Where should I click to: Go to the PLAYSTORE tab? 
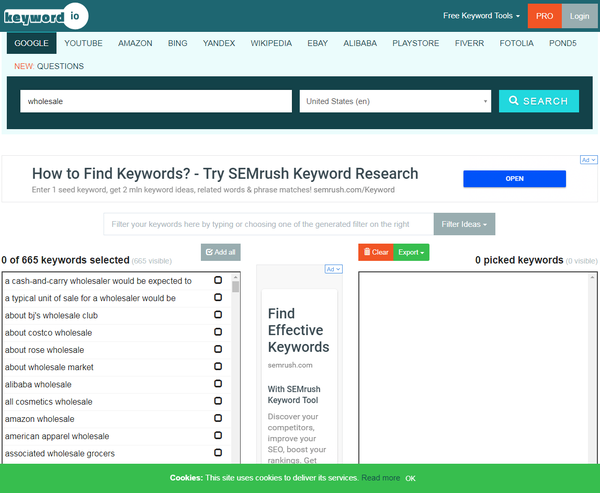point(416,43)
